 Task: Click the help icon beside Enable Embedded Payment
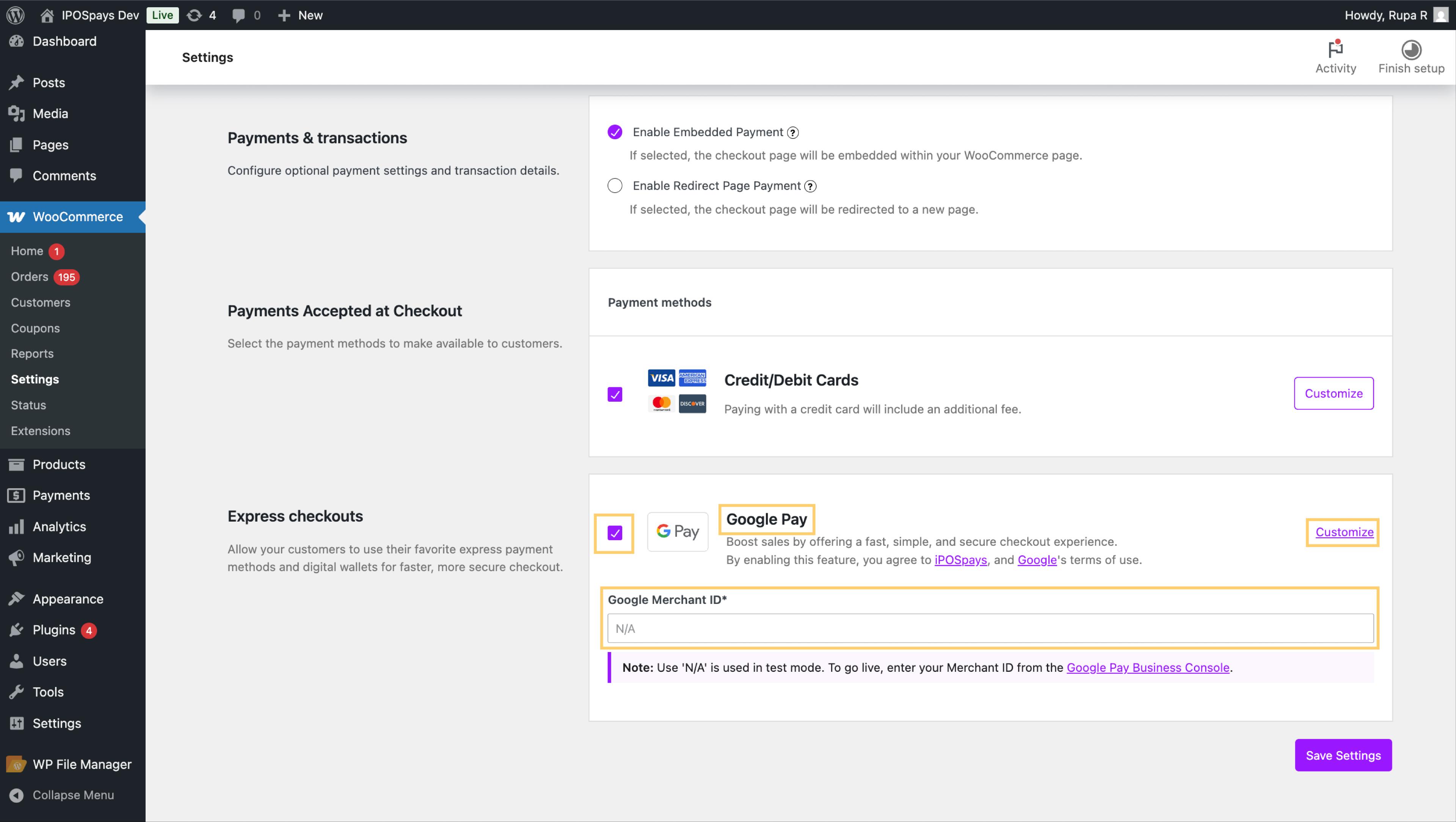tap(793, 133)
